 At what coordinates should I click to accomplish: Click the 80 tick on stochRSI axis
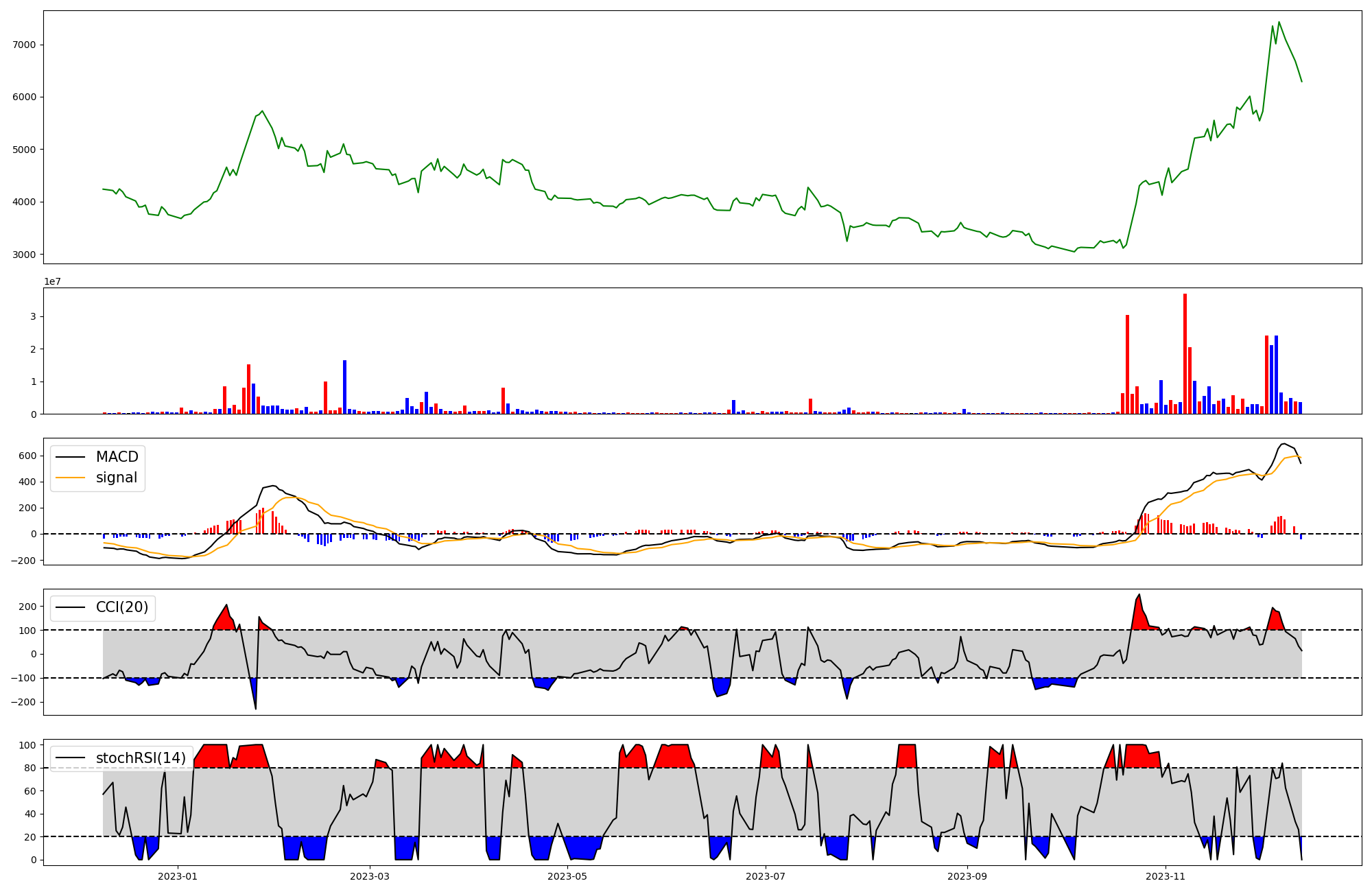click(29, 768)
